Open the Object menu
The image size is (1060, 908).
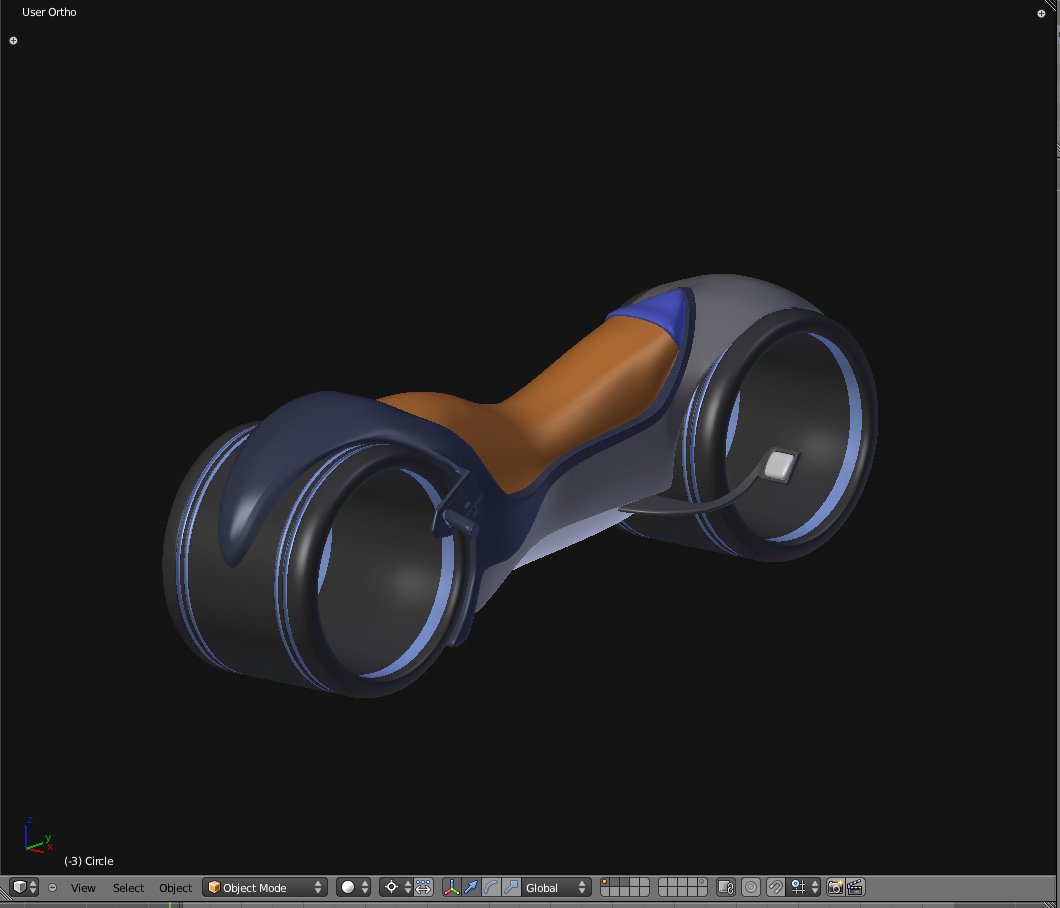175,888
